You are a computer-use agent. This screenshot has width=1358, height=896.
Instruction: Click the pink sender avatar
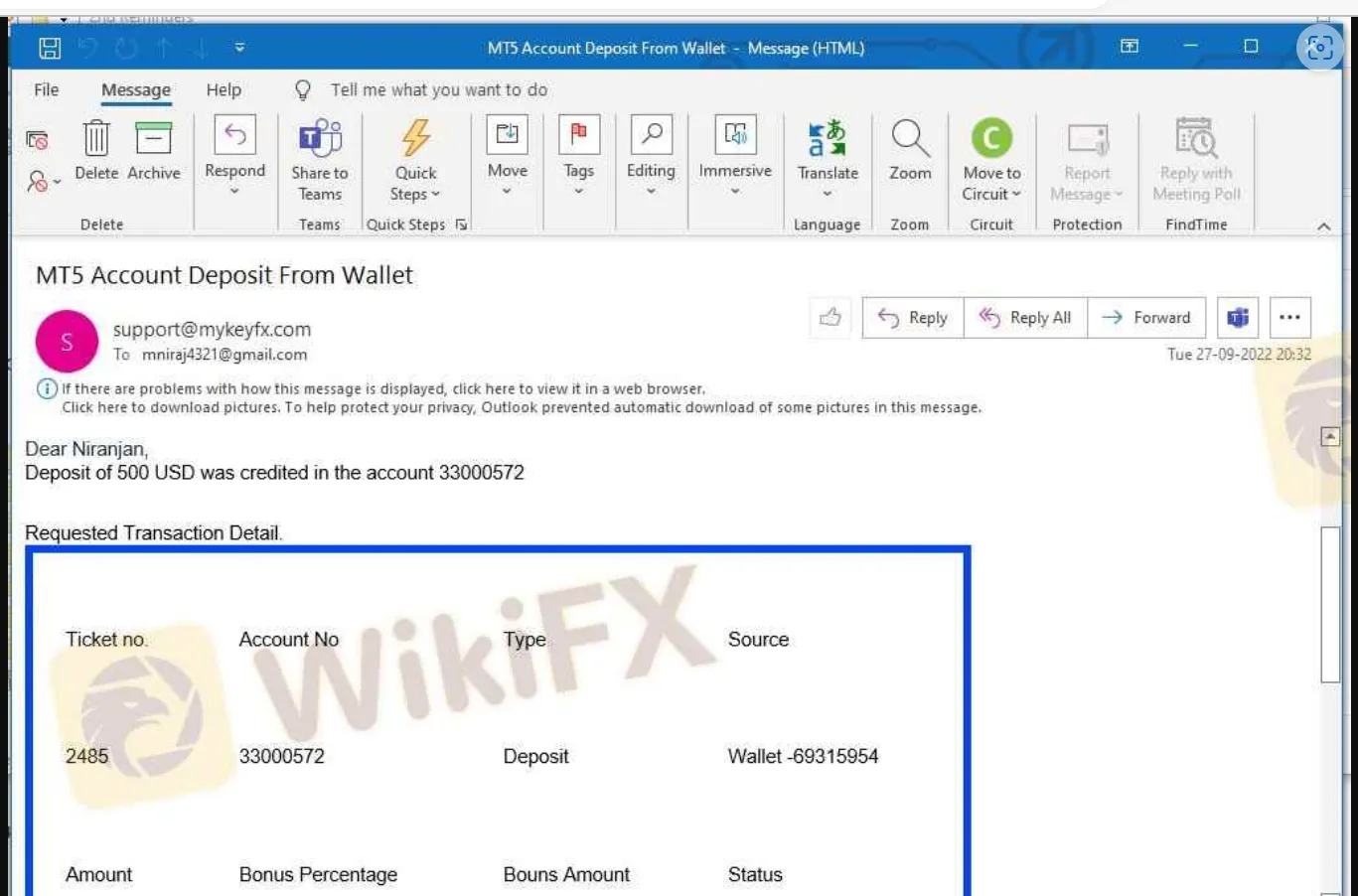pos(67,341)
